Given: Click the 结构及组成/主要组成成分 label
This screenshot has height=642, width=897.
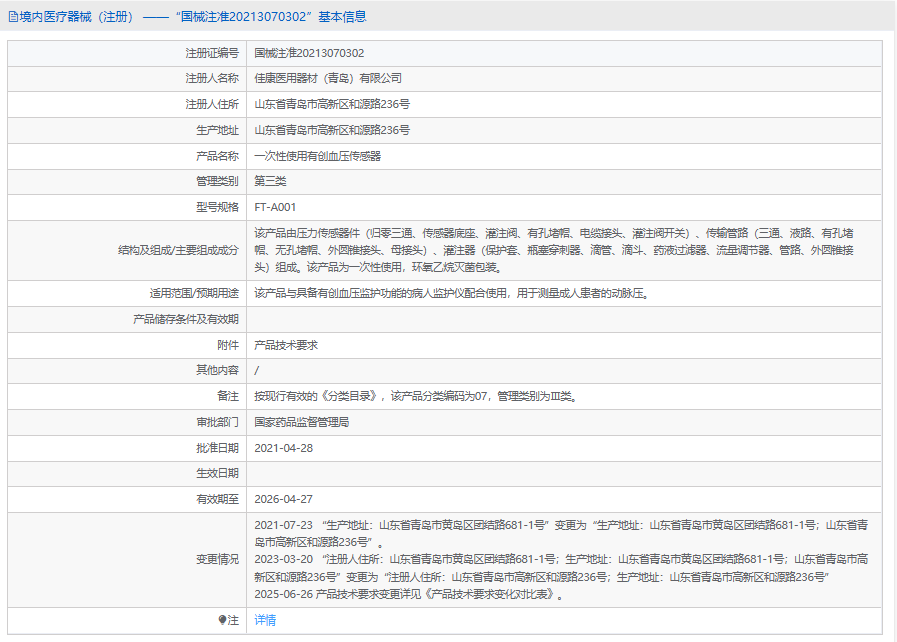Looking at the screenshot, I should [x=178, y=250].
